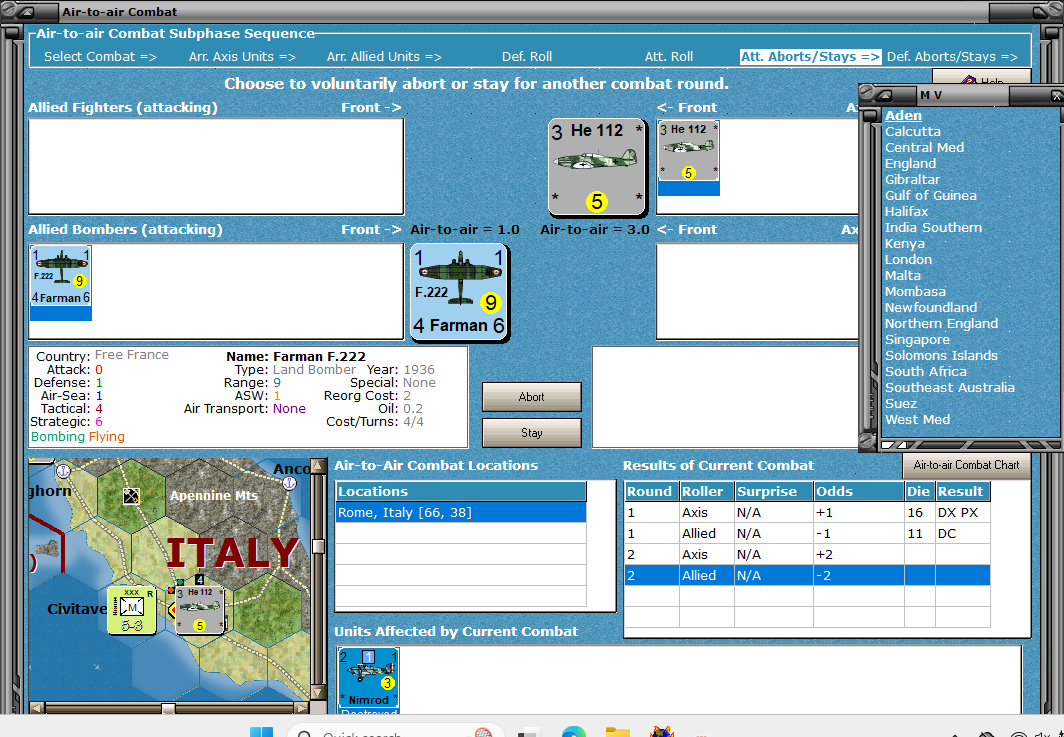Select Central Med in the M V list
The image size is (1064, 737).
pos(924,147)
